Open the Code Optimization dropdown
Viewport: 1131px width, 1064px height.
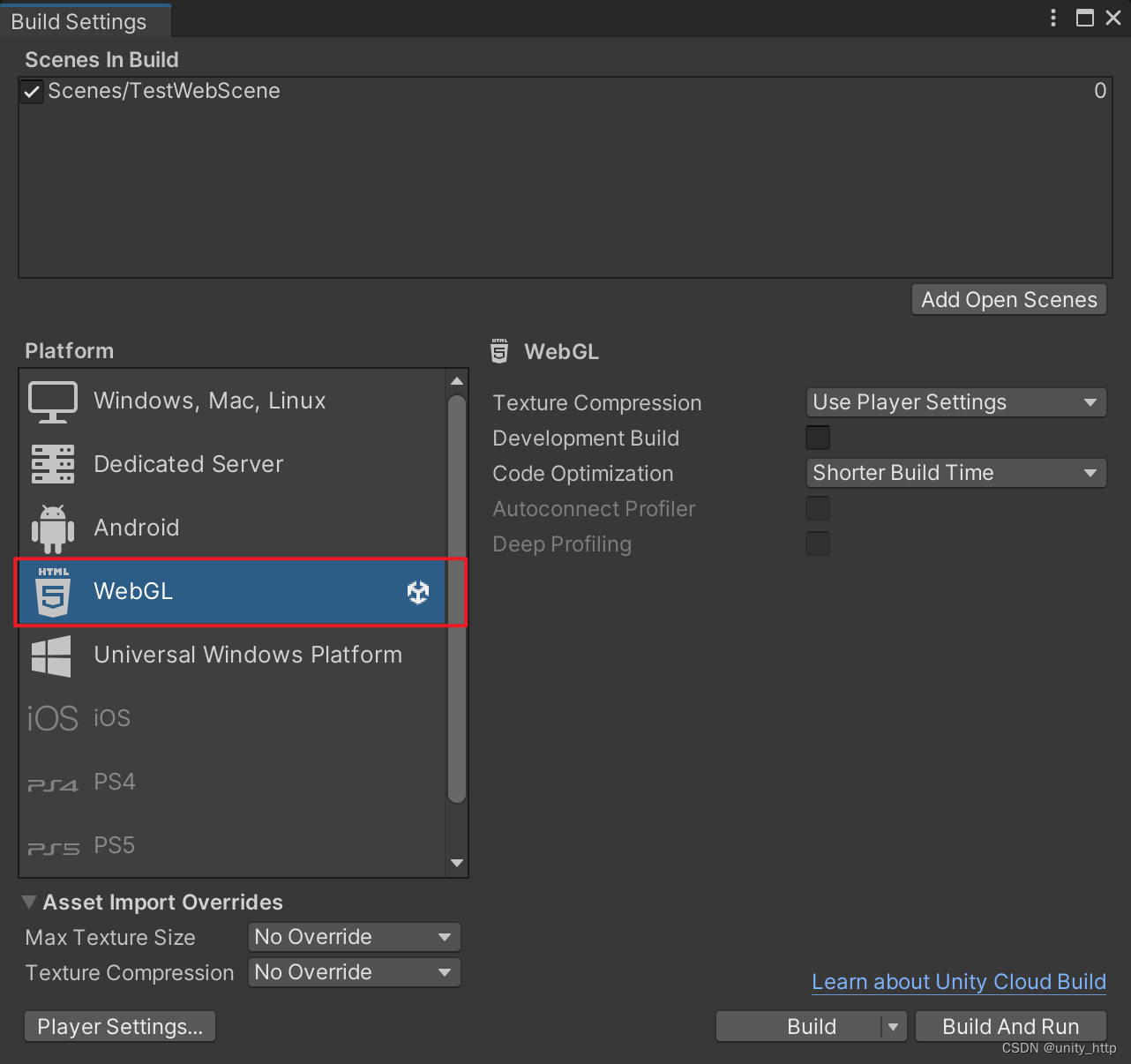coord(956,473)
